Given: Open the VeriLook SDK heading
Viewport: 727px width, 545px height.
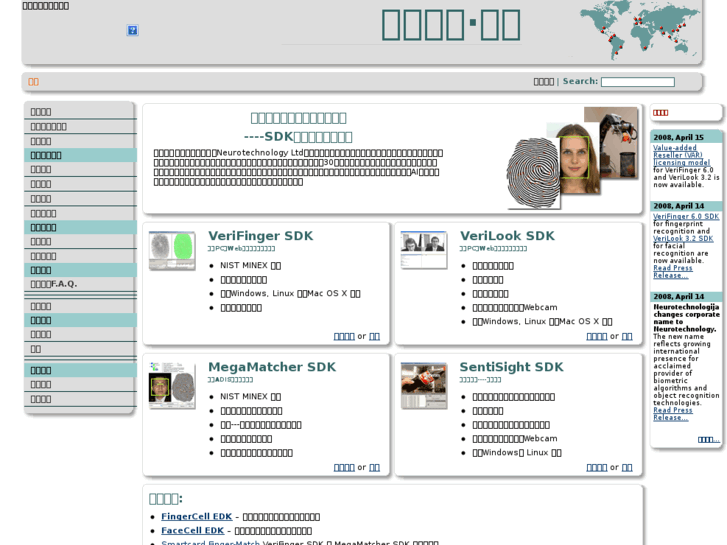Looking at the screenshot, I should click(x=507, y=236).
